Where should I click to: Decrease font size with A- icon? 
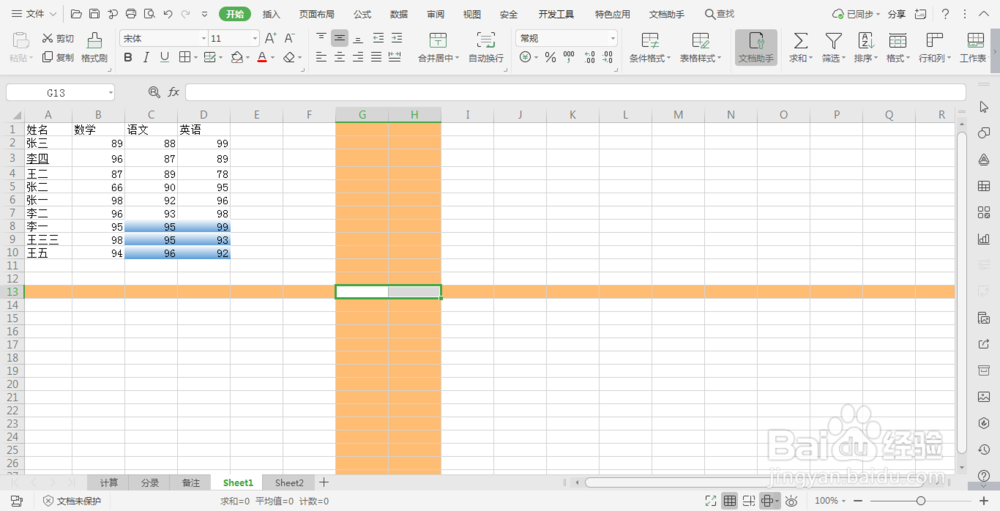(x=290, y=38)
